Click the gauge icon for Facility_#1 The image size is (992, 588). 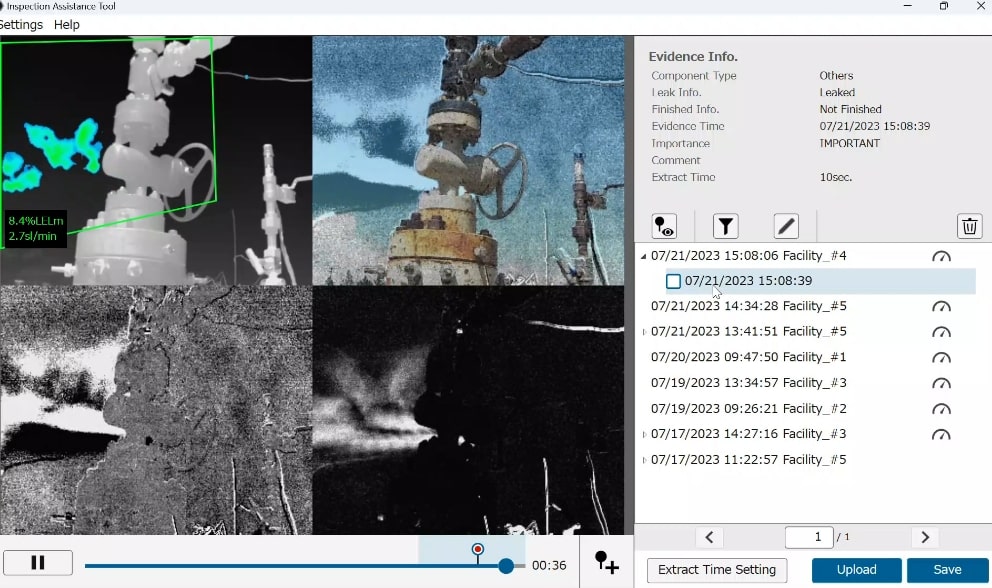941,358
